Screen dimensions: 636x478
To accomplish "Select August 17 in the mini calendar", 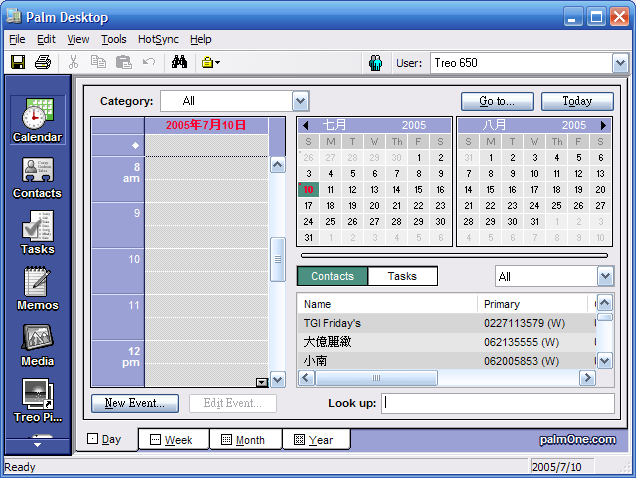I will click(x=535, y=189).
